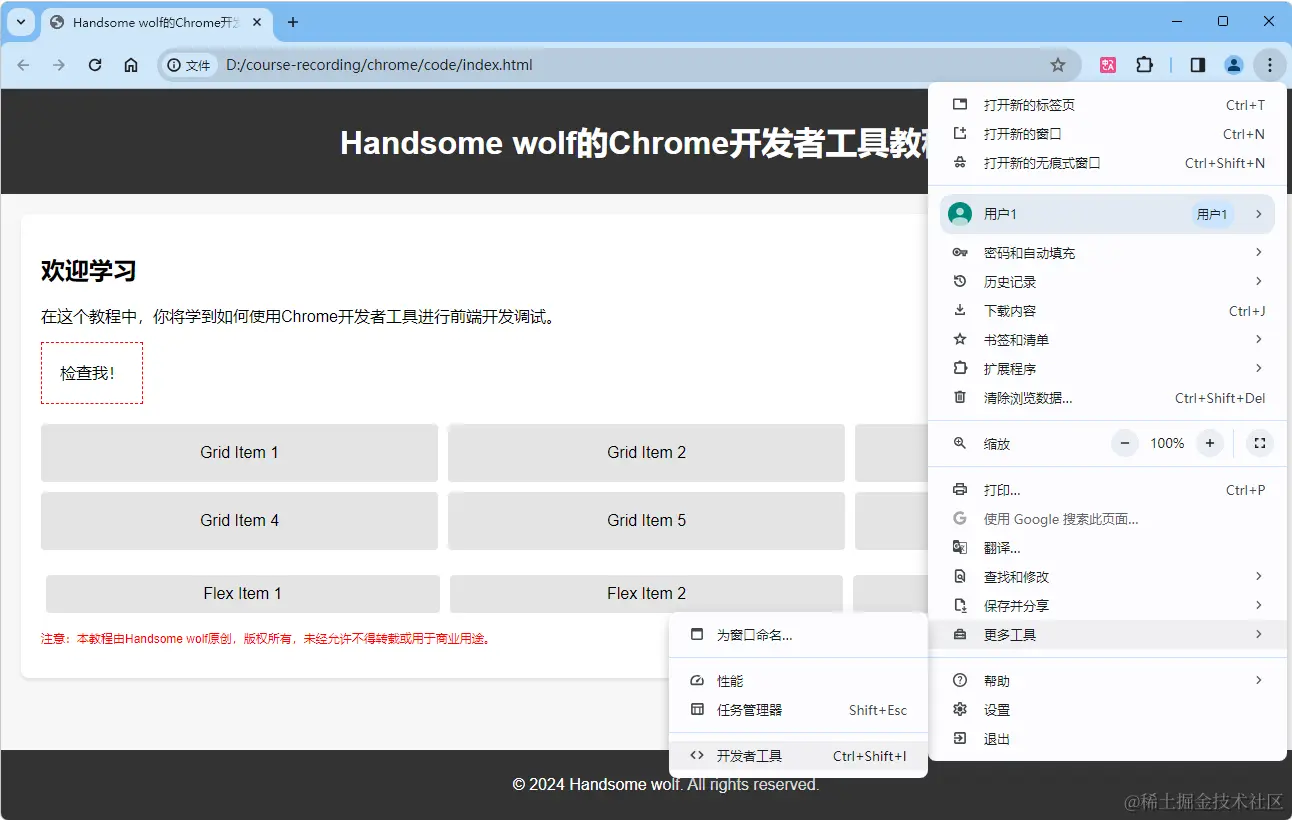The width and height of the screenshot is (1292, 820).
Task: Expand 扩展程序 submenu
Action: (x=1107, y=369)
